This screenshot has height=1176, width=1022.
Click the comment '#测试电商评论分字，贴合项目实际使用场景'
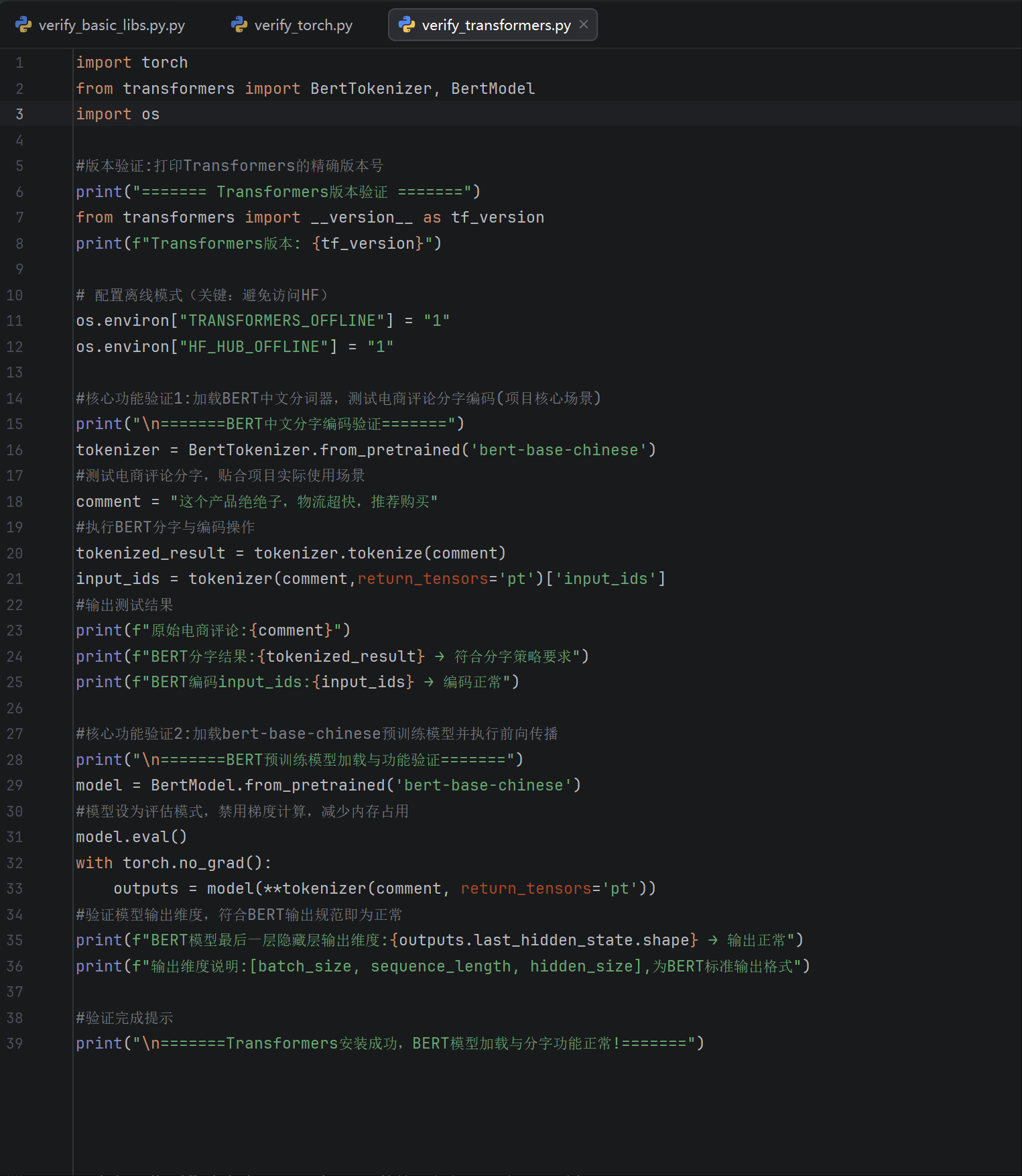tap(220, 475)
